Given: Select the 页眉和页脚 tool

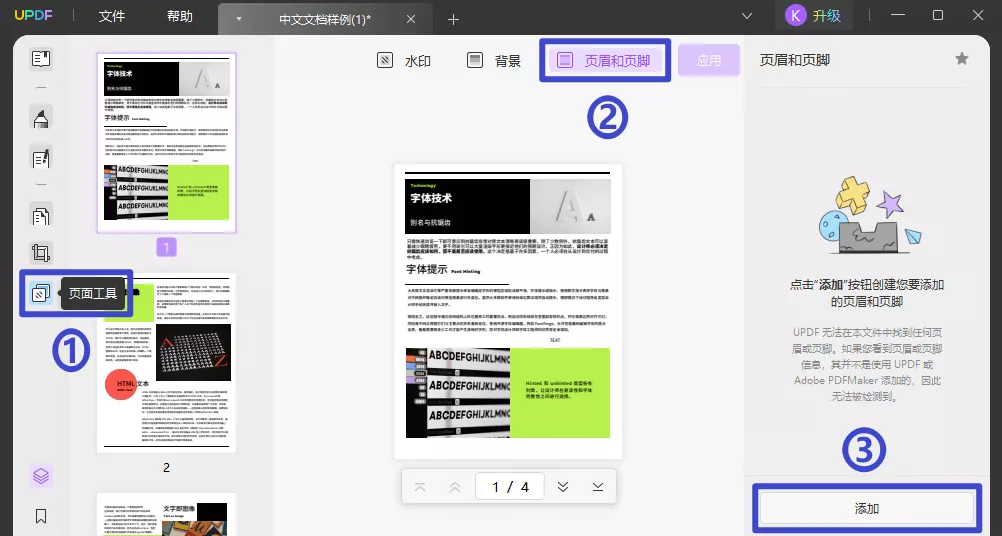Looking at the screenshot, I should 605,61.
